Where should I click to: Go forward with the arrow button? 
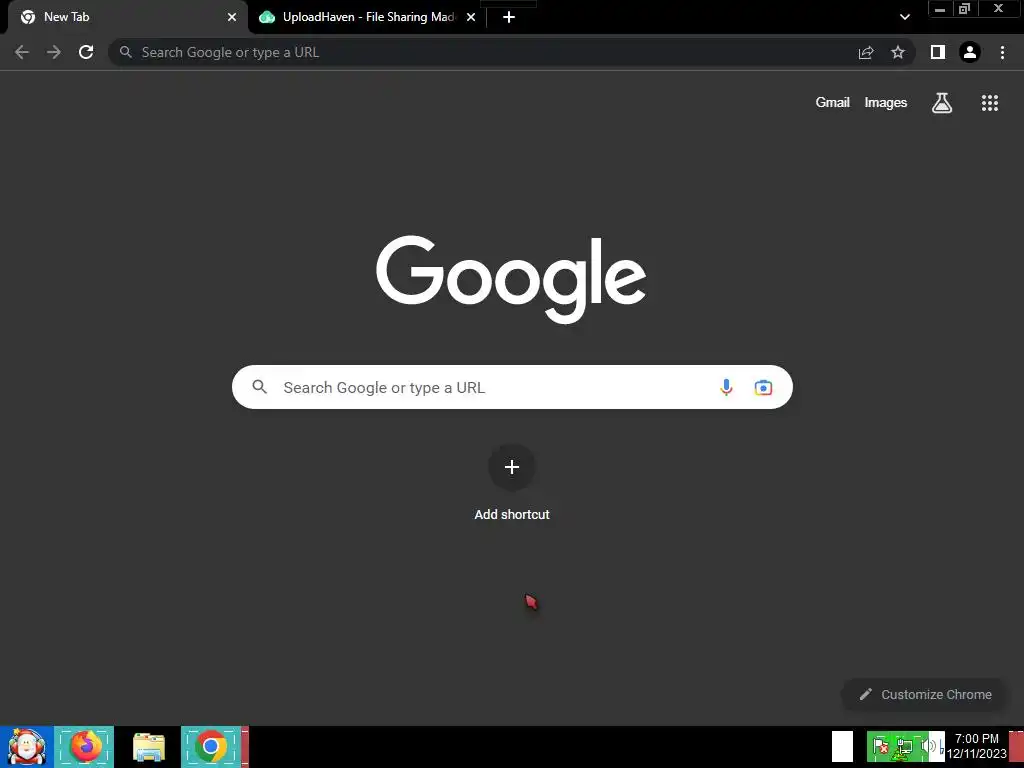click(54, 52)
